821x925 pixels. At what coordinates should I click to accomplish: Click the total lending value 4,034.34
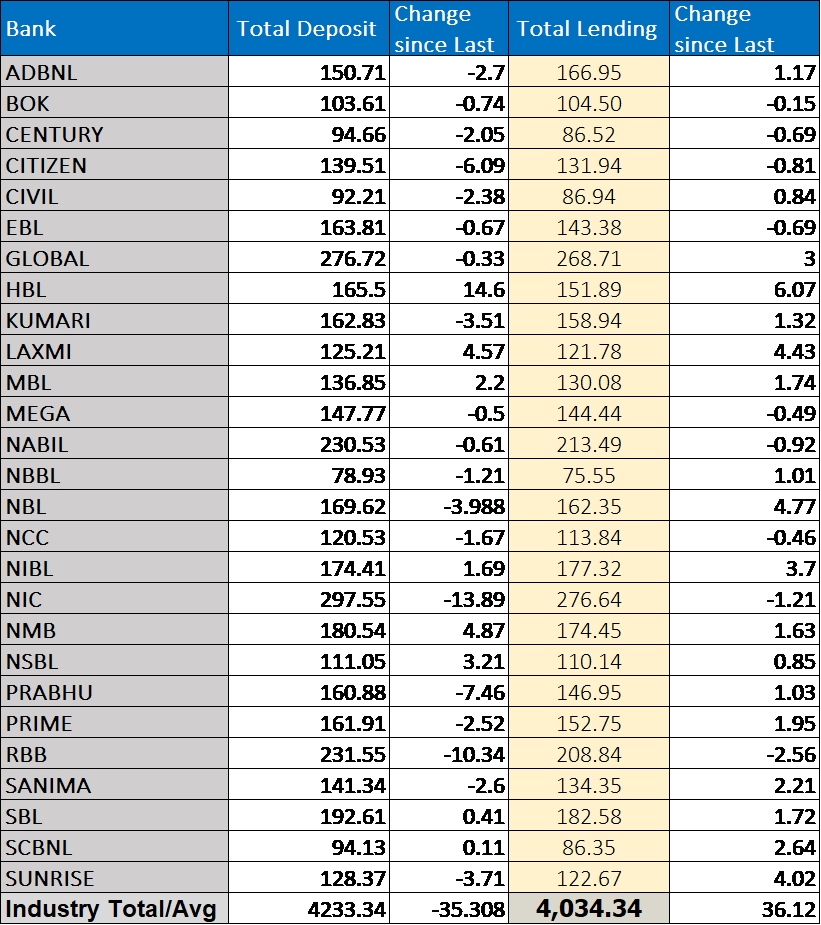click(x=588, y=909)
